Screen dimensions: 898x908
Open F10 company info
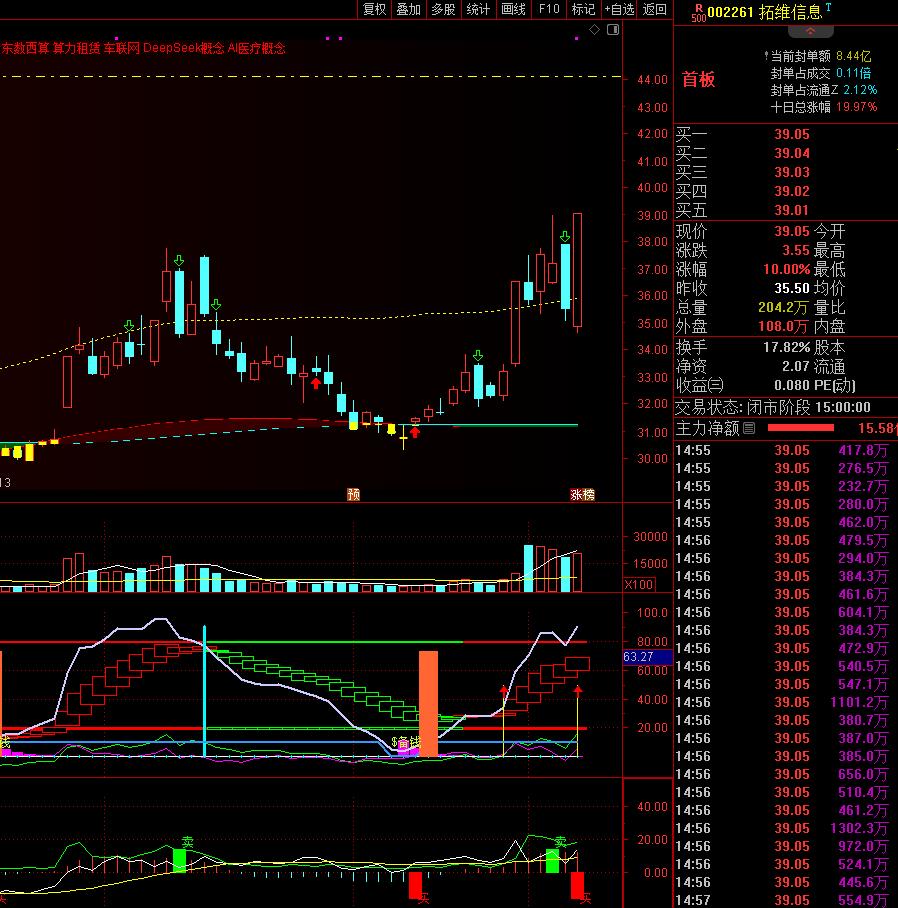click(549, 9)
